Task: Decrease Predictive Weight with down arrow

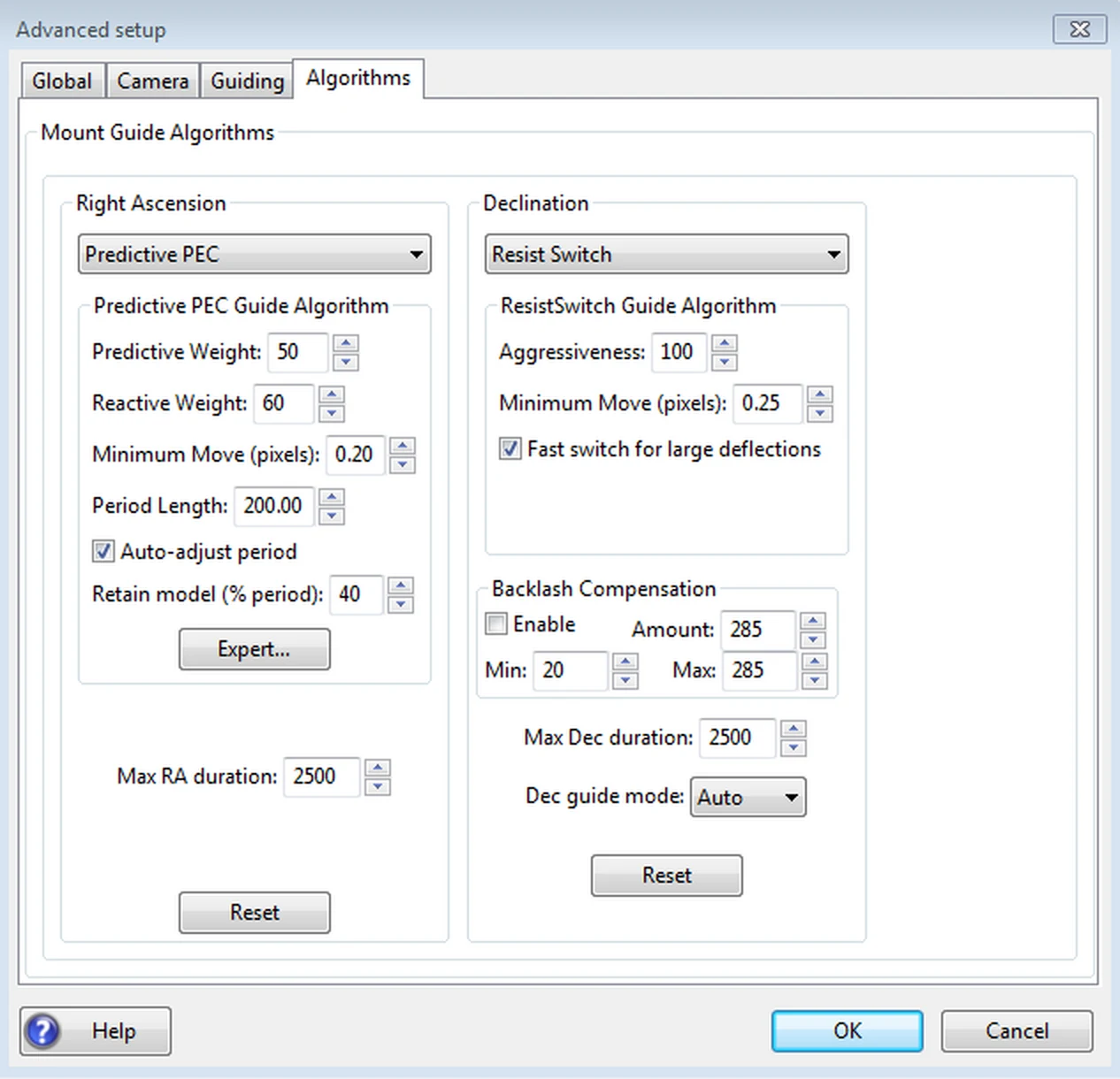Action: click(346, 361)
